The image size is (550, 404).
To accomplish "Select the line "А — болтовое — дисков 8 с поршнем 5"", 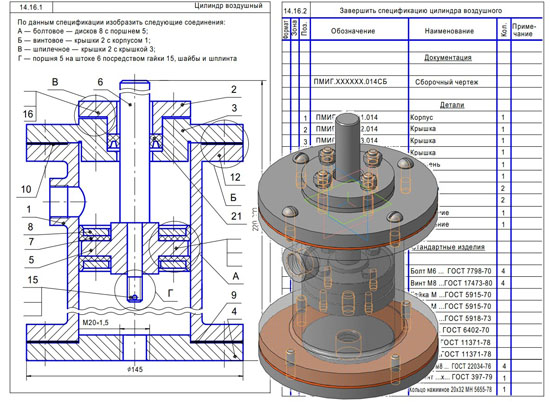I will [x=83, y=31].
